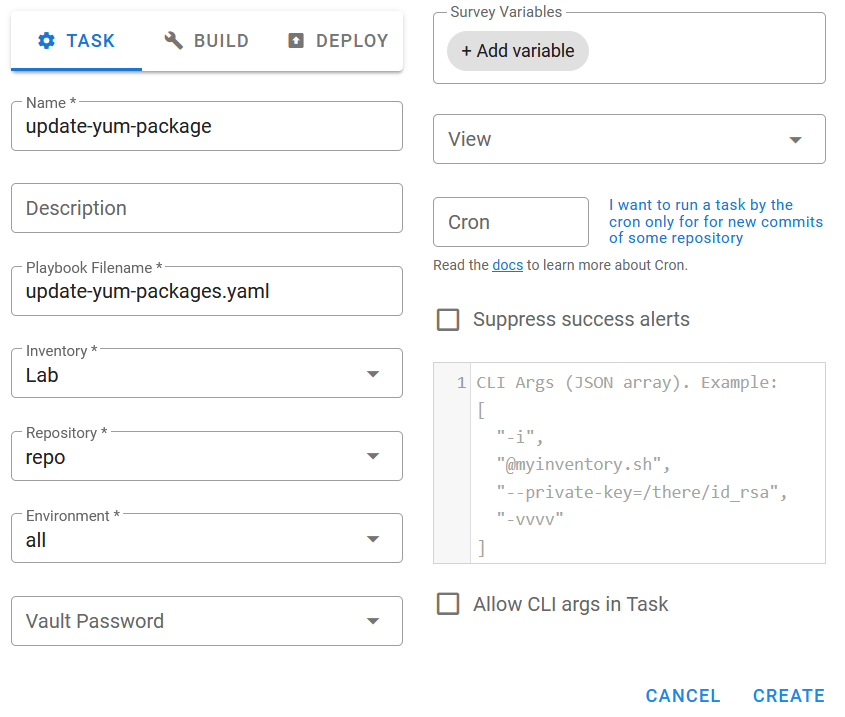Switch to the TASK tab
This screenshot has width=845, height=717.
tap(77, 41)
